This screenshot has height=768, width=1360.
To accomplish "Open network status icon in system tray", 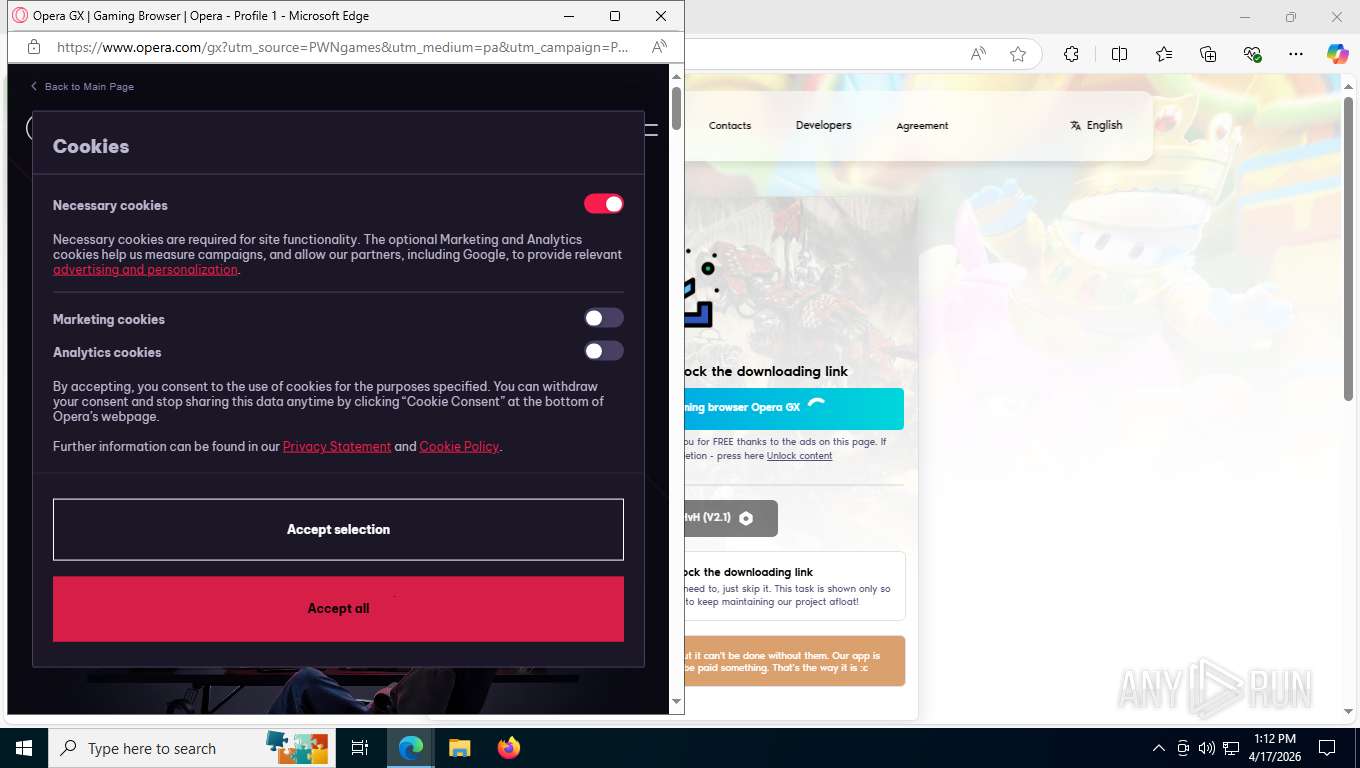I will tap(1231, 748).
